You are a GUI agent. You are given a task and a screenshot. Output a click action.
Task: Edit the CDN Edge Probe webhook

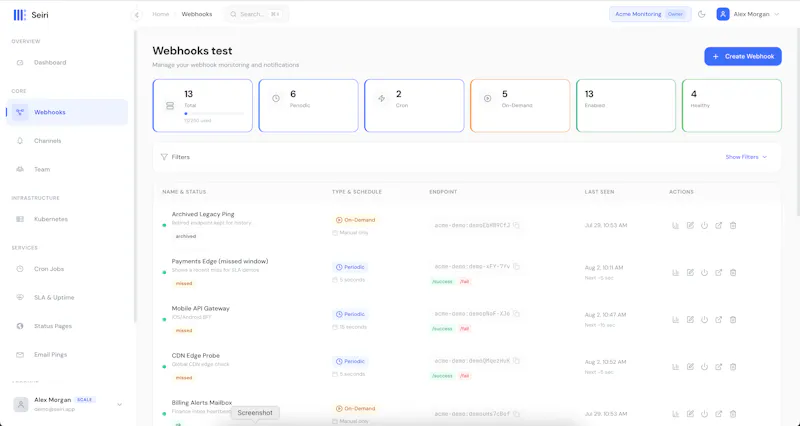pos(690,367)
